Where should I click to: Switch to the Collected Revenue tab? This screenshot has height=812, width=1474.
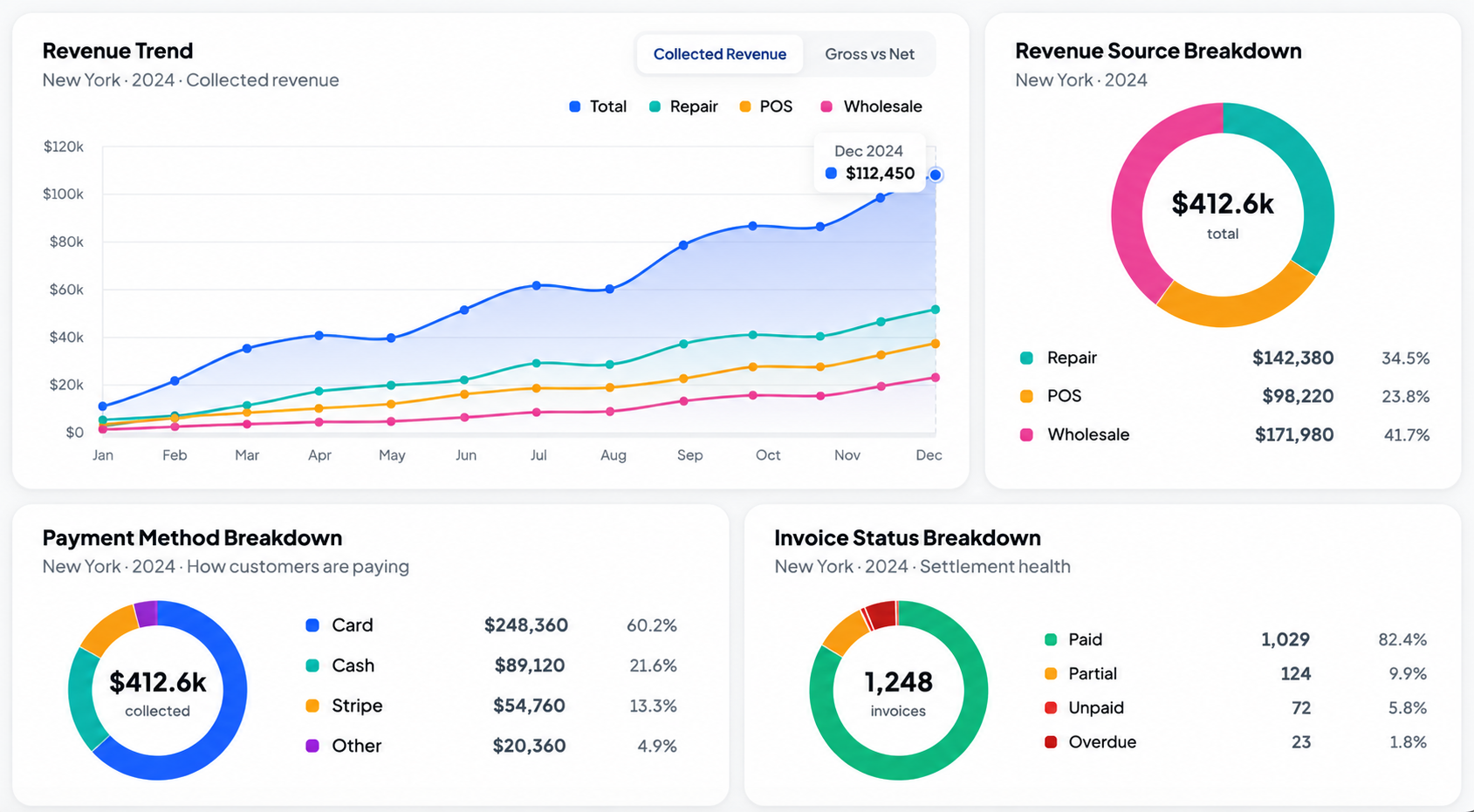coord(719,54)
